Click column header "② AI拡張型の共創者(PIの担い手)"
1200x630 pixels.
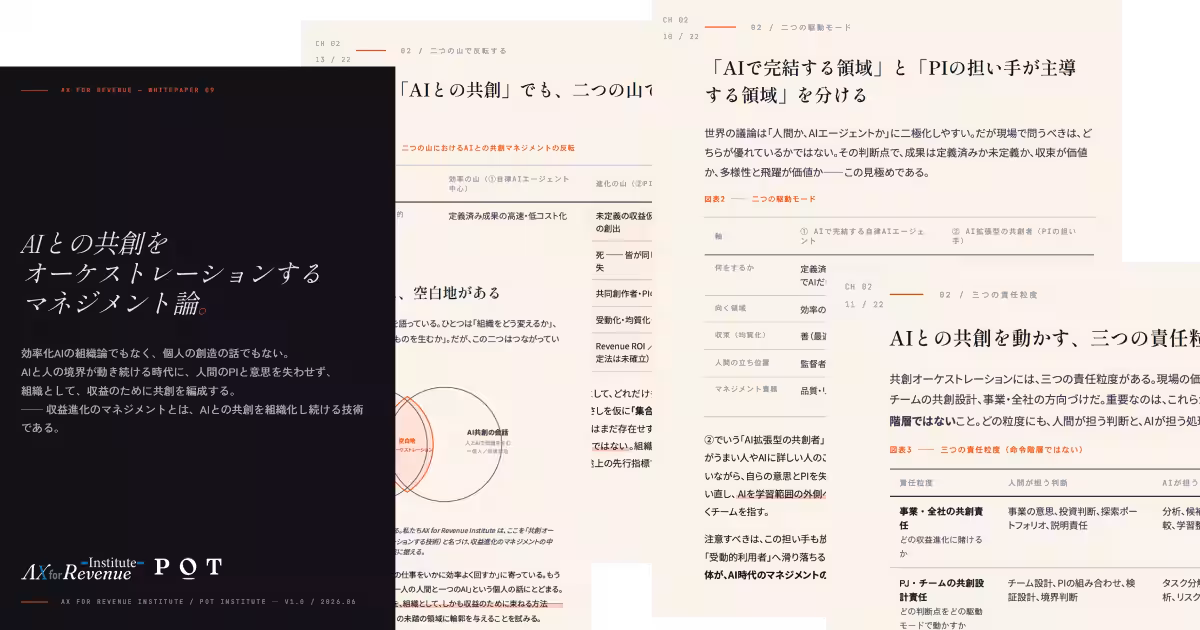pos(1015,236)
